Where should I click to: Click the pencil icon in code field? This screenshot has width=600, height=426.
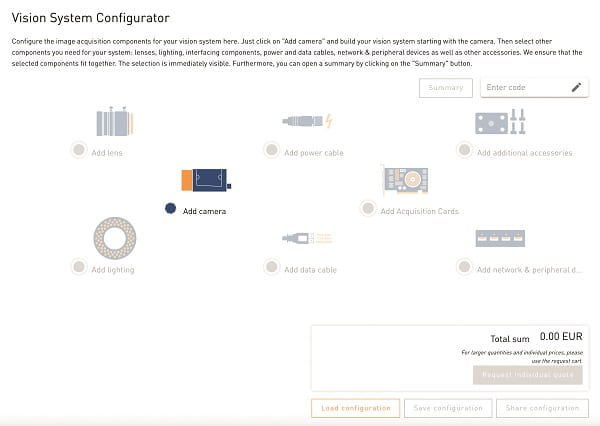point(576,88)
